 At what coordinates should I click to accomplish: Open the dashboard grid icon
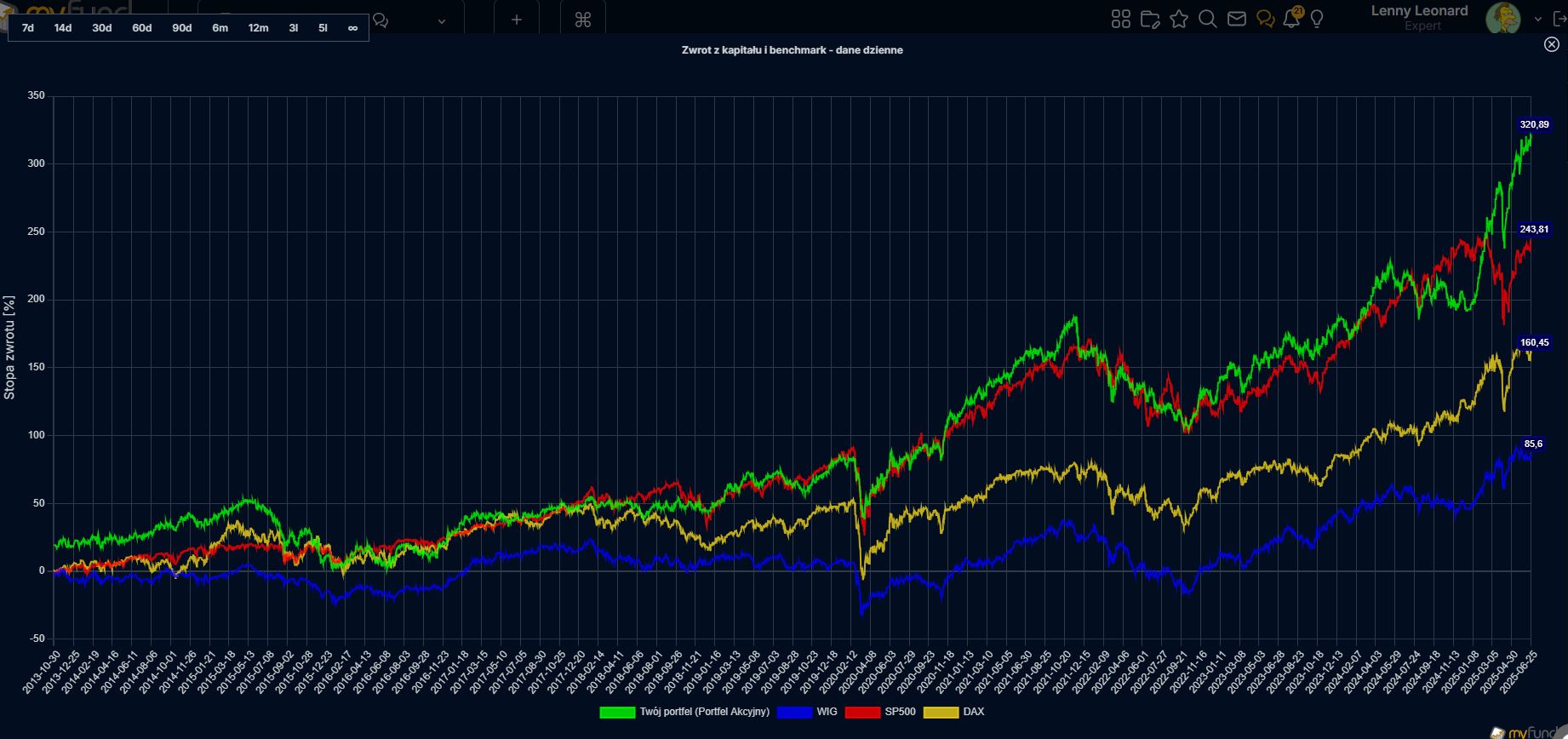[x=1121, y=19]
